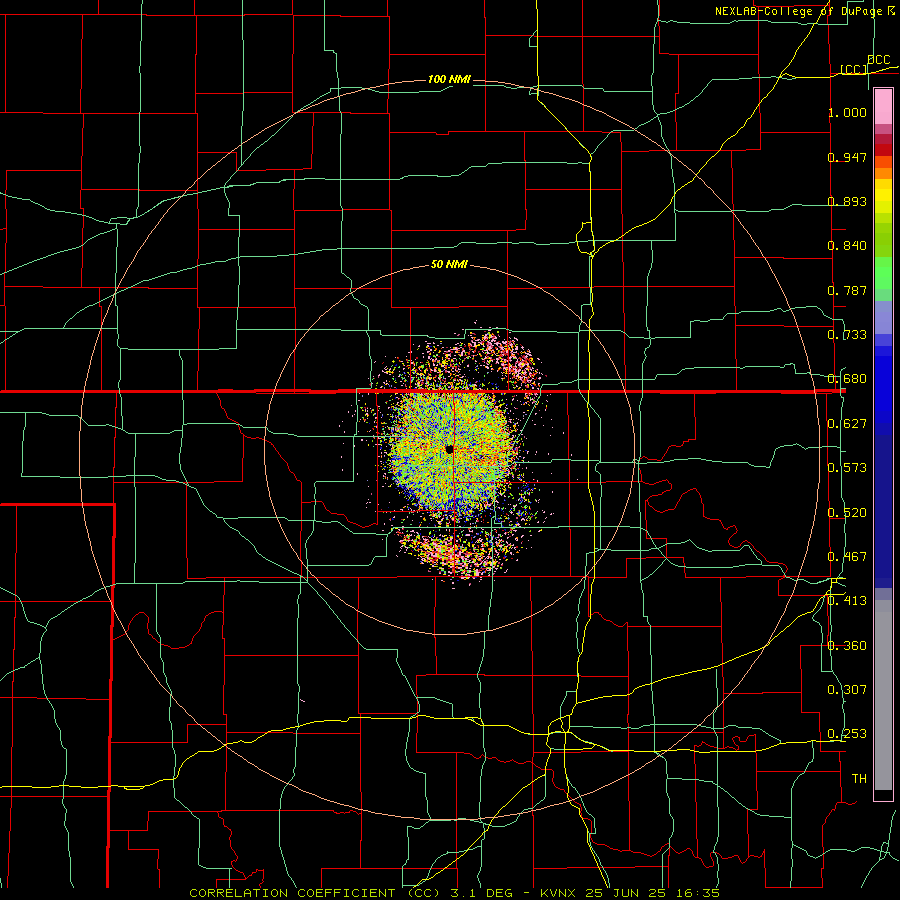Click the 50 NMI range ring label
The height and width of the screenshot is (900, 900).
449,265
